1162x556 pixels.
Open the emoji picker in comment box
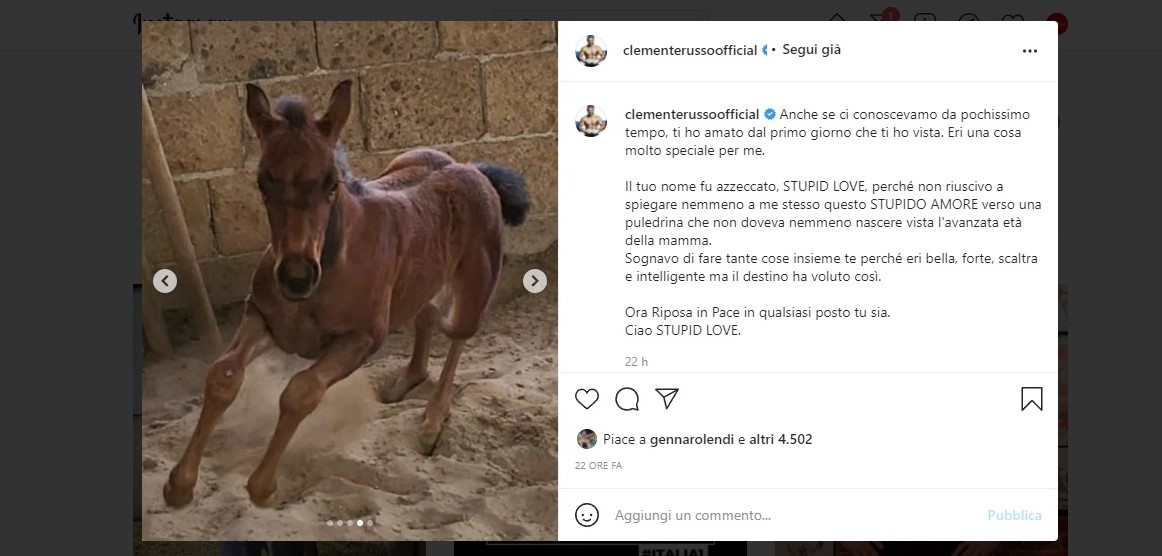pyautogui.click(x=587, y=515)
